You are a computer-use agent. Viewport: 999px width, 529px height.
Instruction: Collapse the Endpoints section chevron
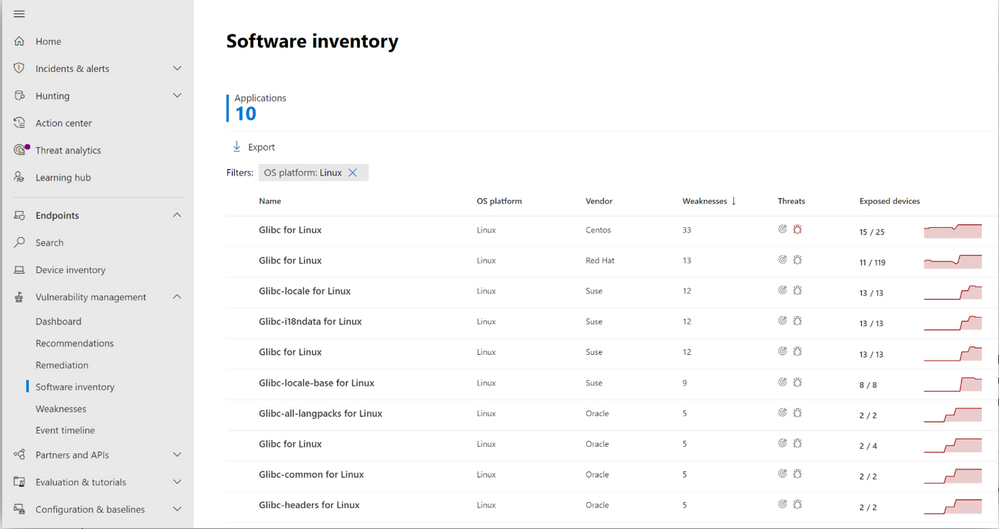177,215
